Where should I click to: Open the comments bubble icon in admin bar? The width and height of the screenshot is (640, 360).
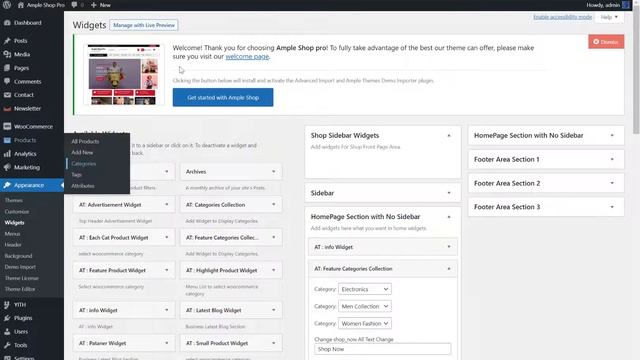(74, 5)
